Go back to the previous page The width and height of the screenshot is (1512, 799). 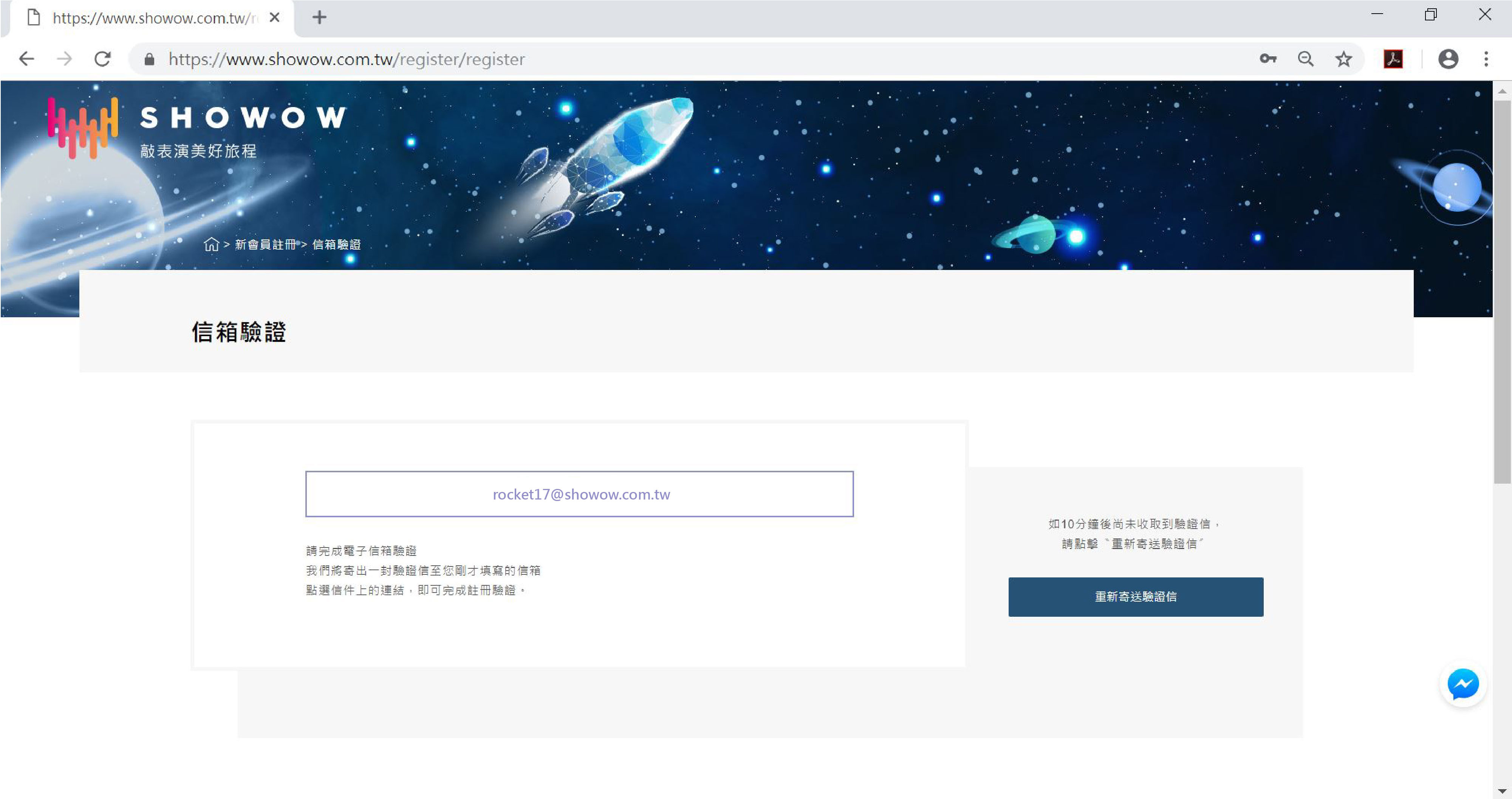26,59
